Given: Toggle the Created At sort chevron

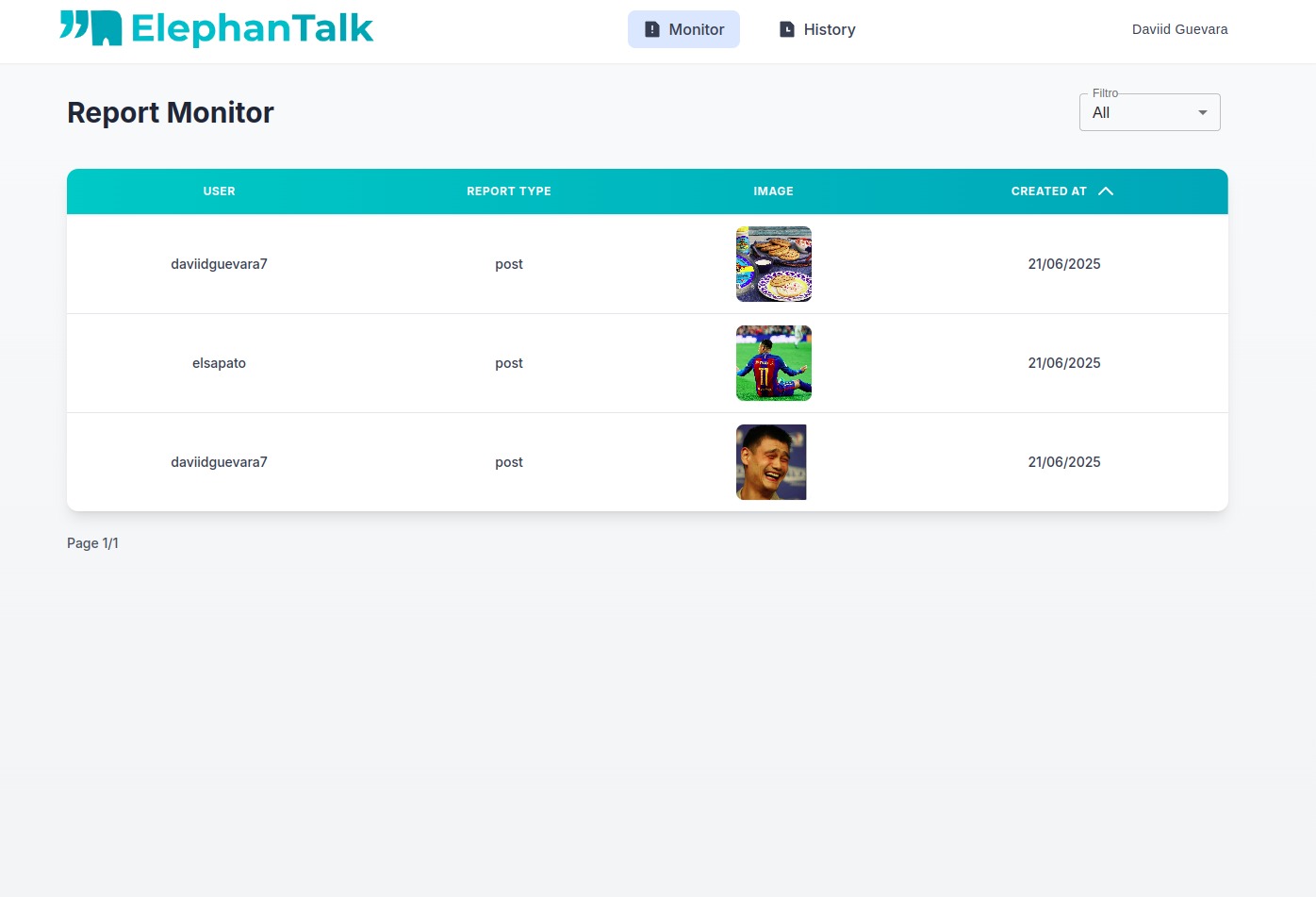Looking at the screenshot, I should [x=1106, y=191].
